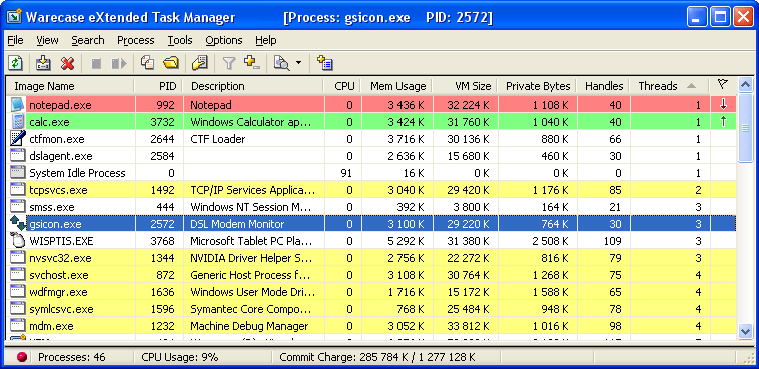Click the CPU Usage: 9% status bar entry

(x=180, y=357)
